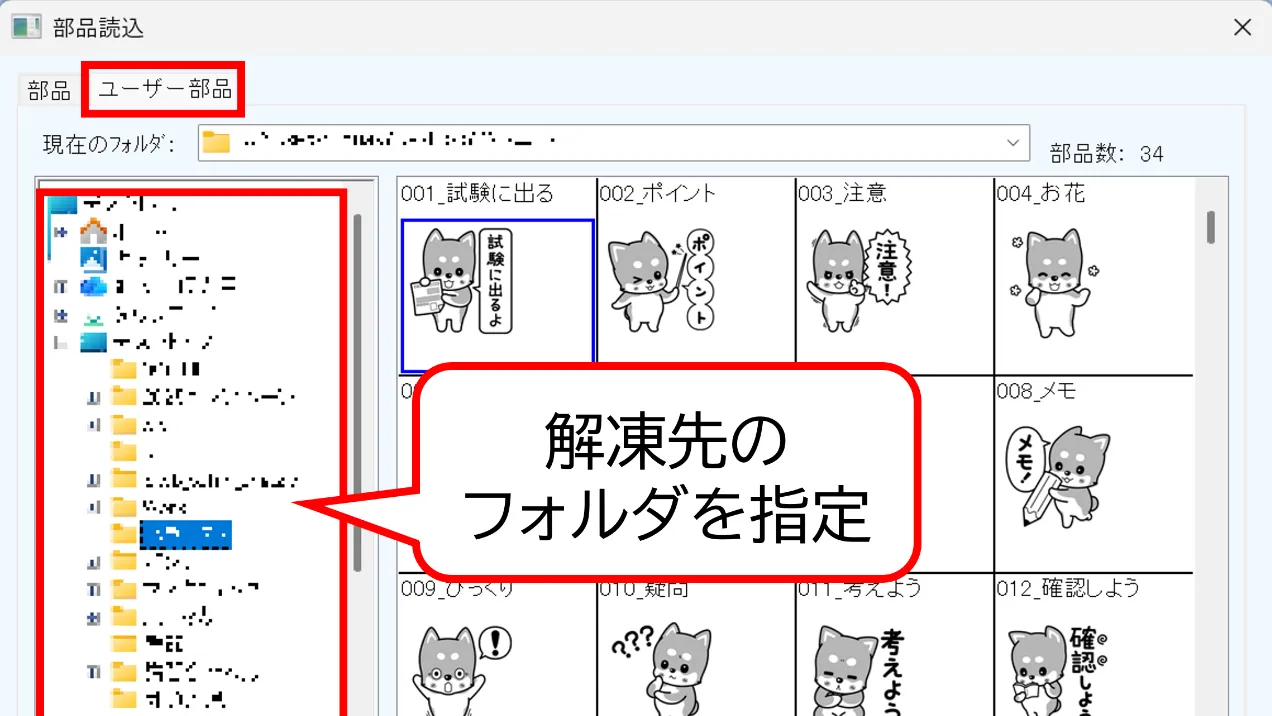
Task: Close the 部品読込 dialog
Action: click(1243, 27)
